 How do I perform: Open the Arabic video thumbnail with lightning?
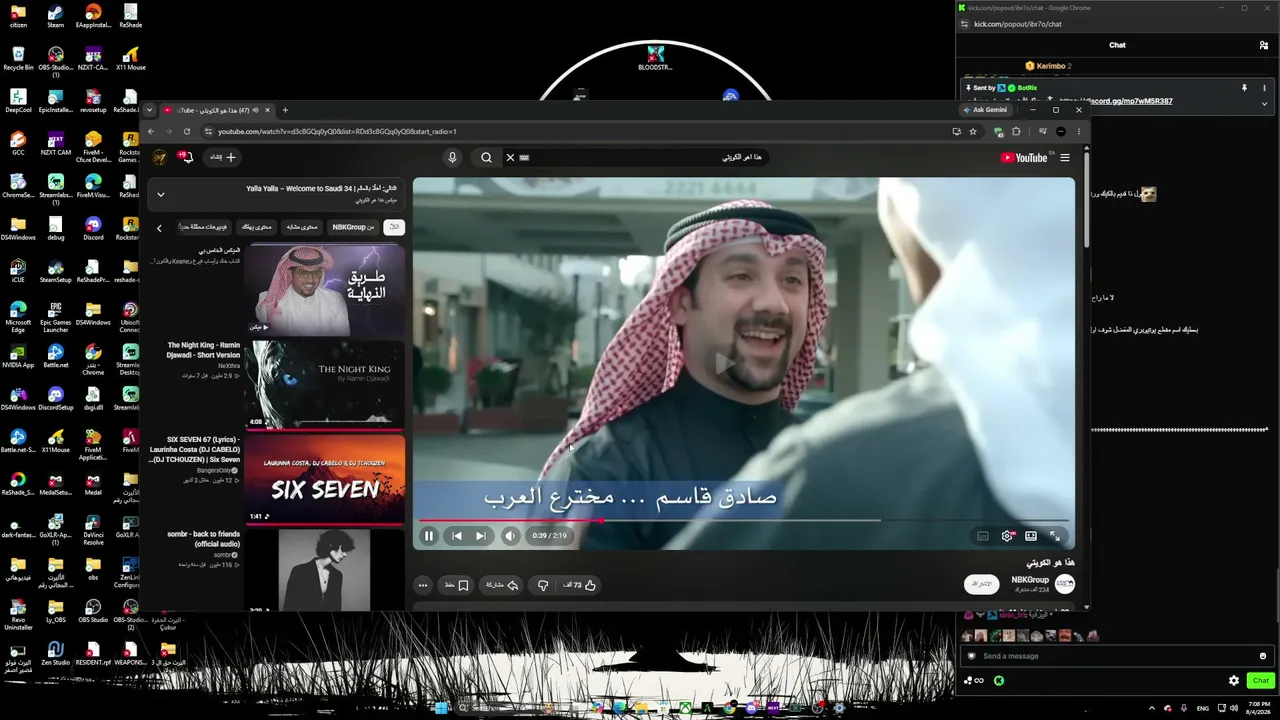326,289
